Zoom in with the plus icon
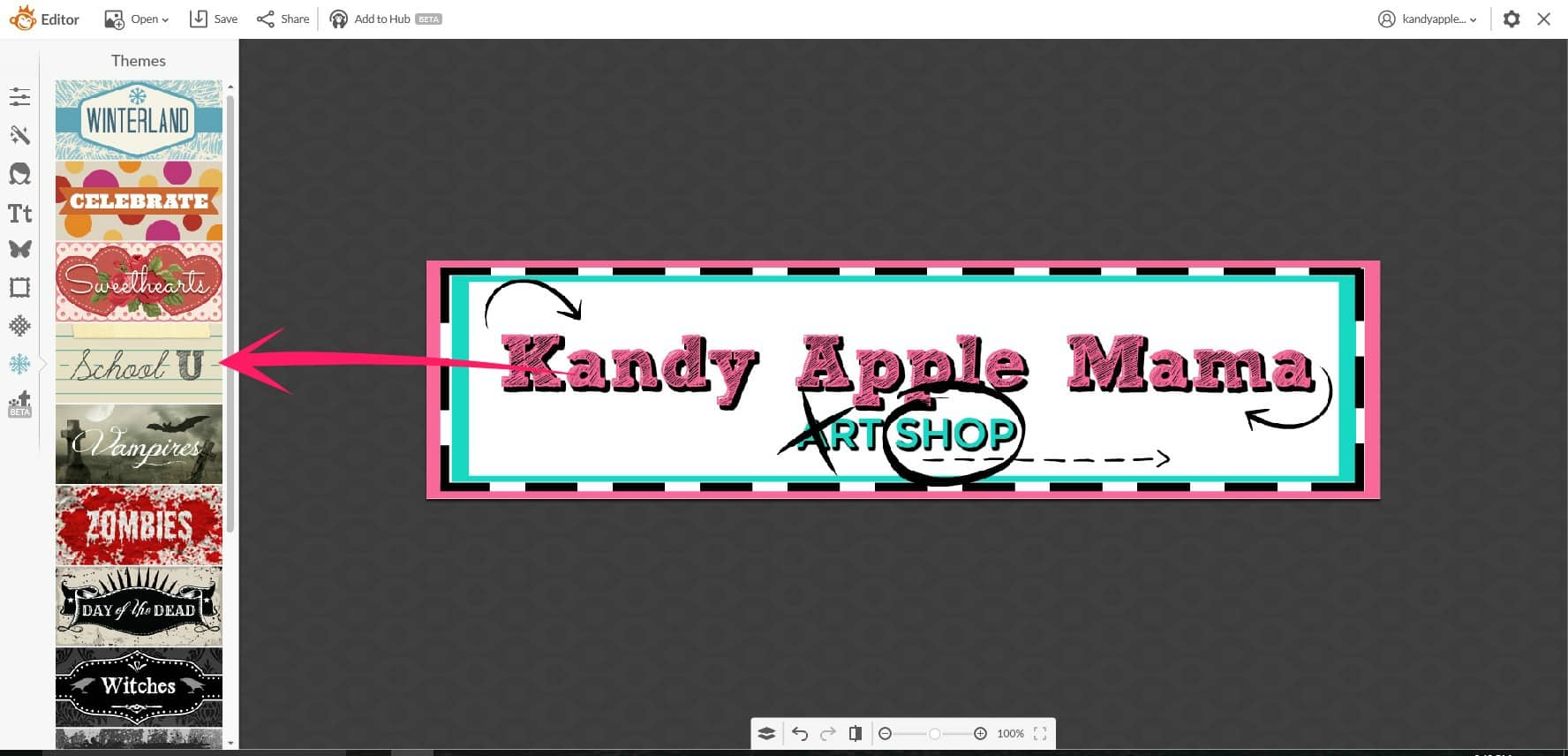The height and width of the screenshot is (756, 1568). (x=980, y=733)
